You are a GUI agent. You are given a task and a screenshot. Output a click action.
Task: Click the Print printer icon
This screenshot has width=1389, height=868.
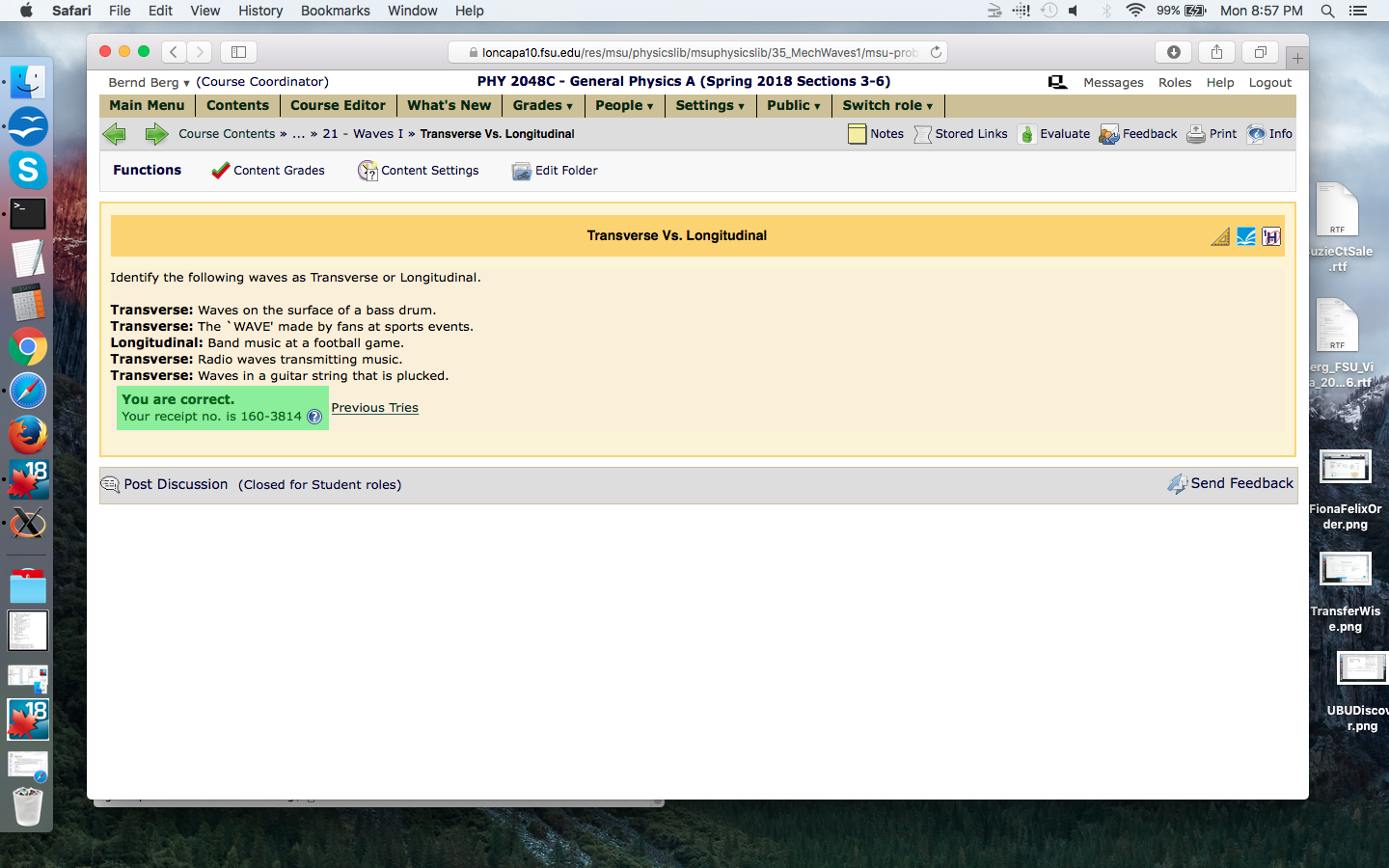1196,134
